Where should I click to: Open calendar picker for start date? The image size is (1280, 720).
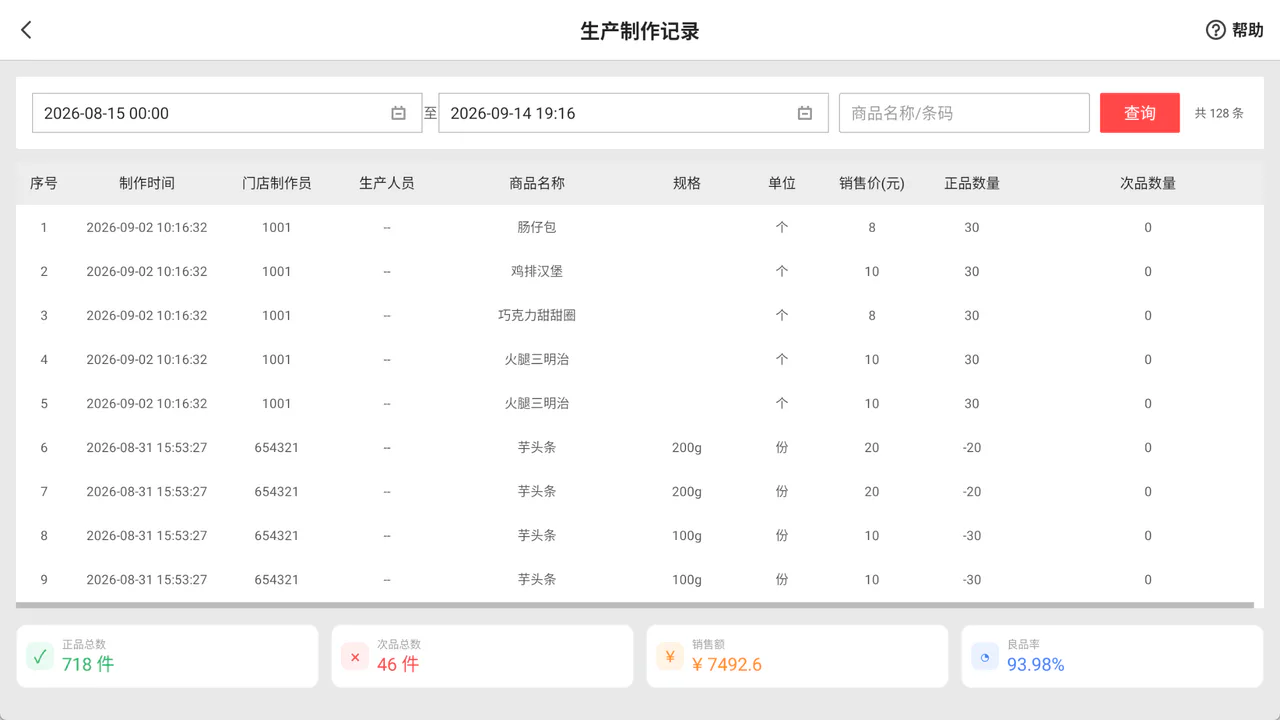(x=398, y=113)
